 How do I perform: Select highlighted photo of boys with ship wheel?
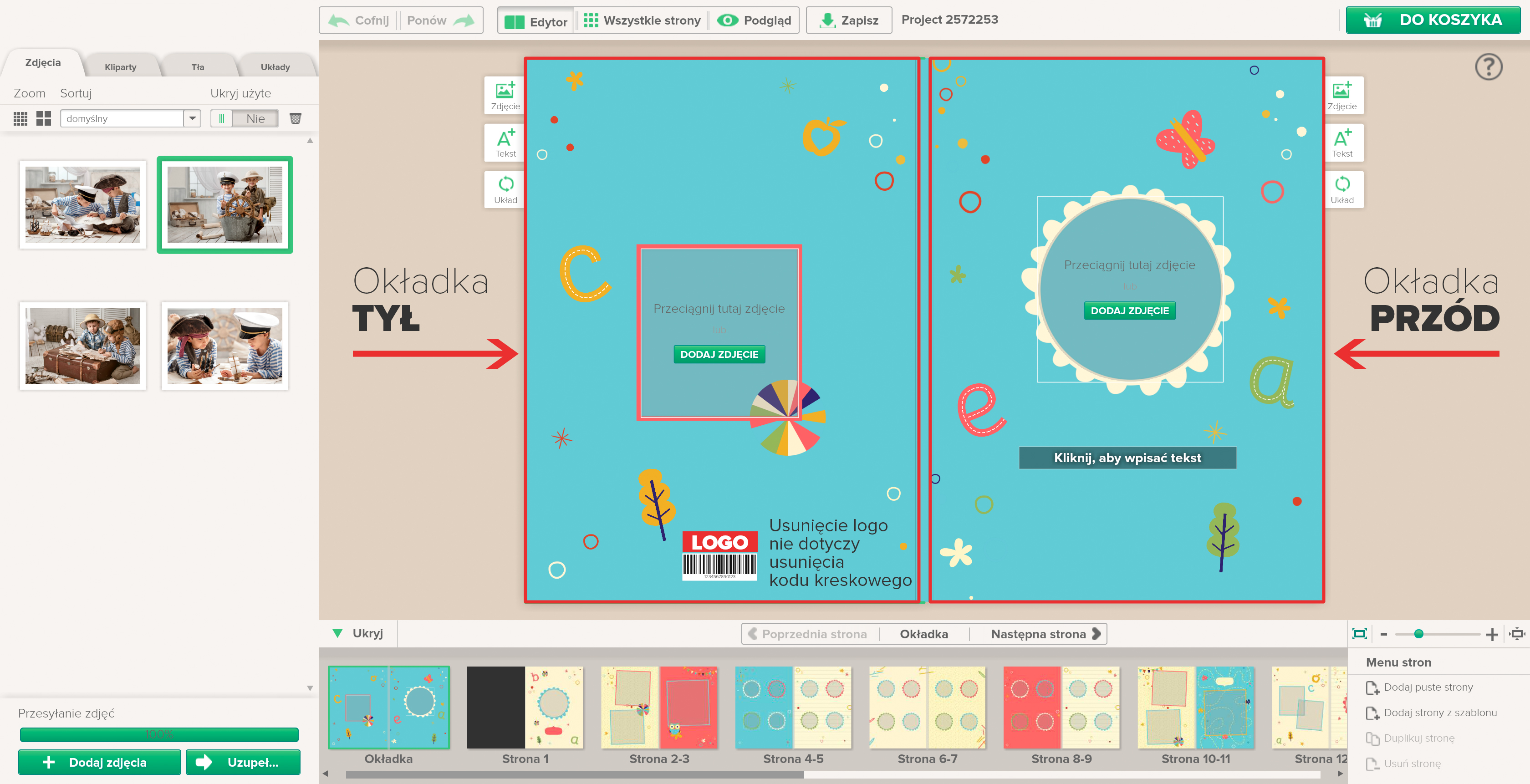(224, 204)
